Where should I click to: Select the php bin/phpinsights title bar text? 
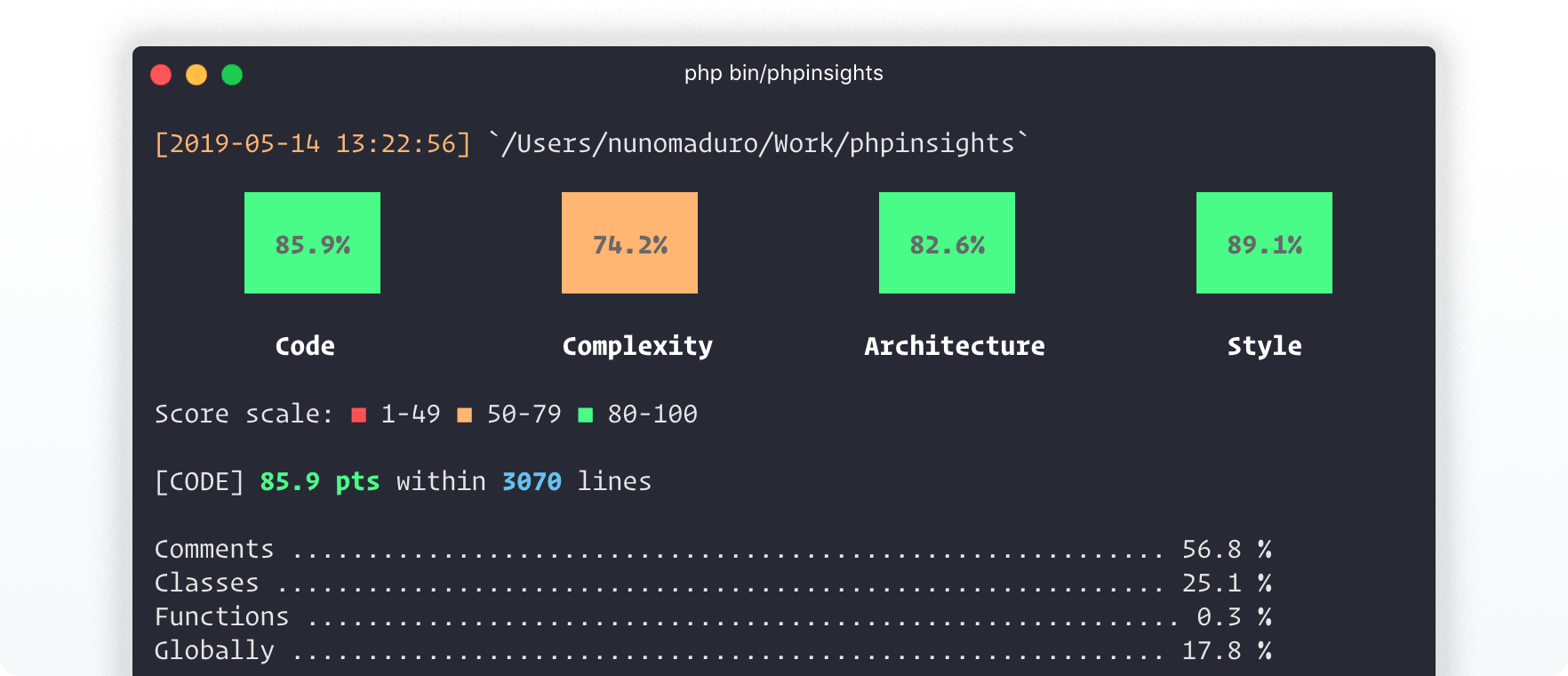784,73
